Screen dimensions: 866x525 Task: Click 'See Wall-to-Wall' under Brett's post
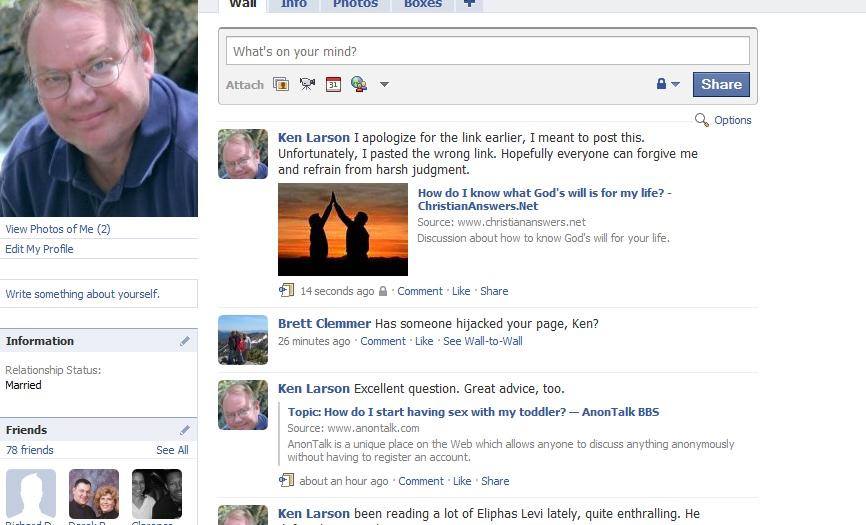(482, 341)
